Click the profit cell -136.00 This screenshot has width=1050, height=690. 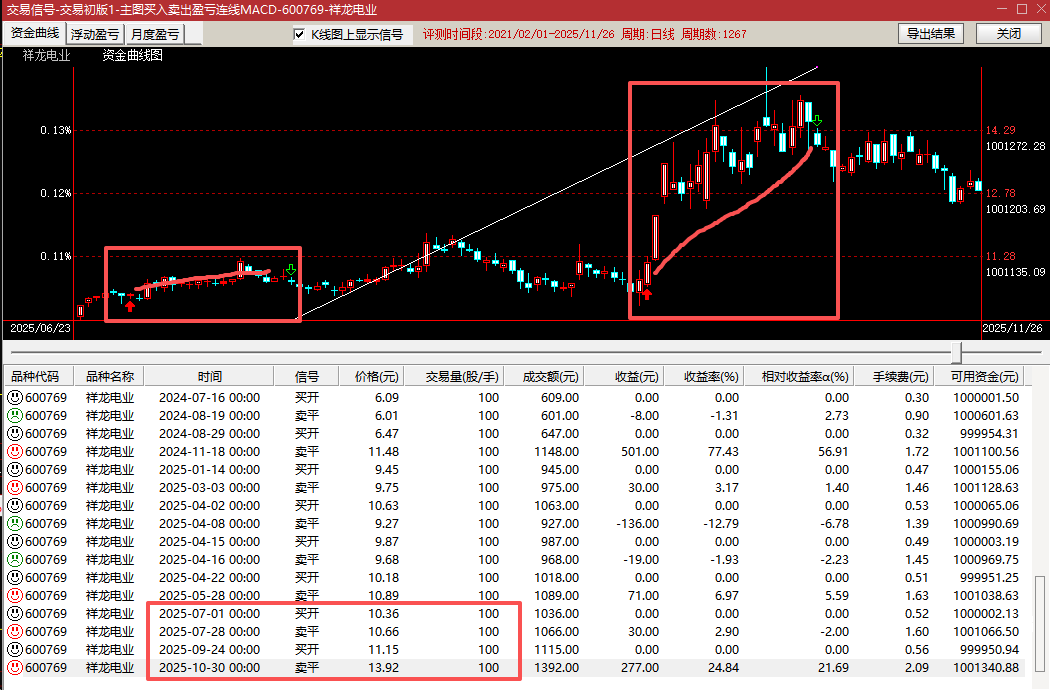pyautogui.click(x=638, y=524)
